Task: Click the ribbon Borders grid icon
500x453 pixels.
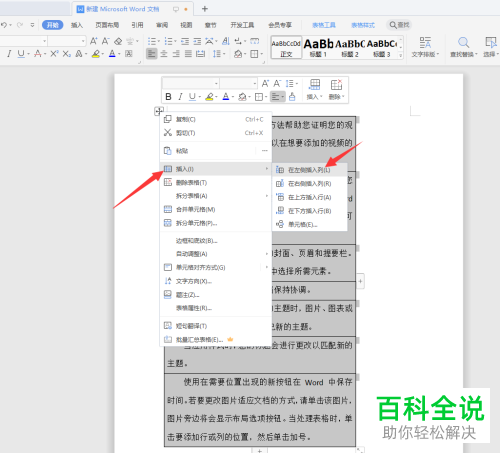Action: pos(254,54)
